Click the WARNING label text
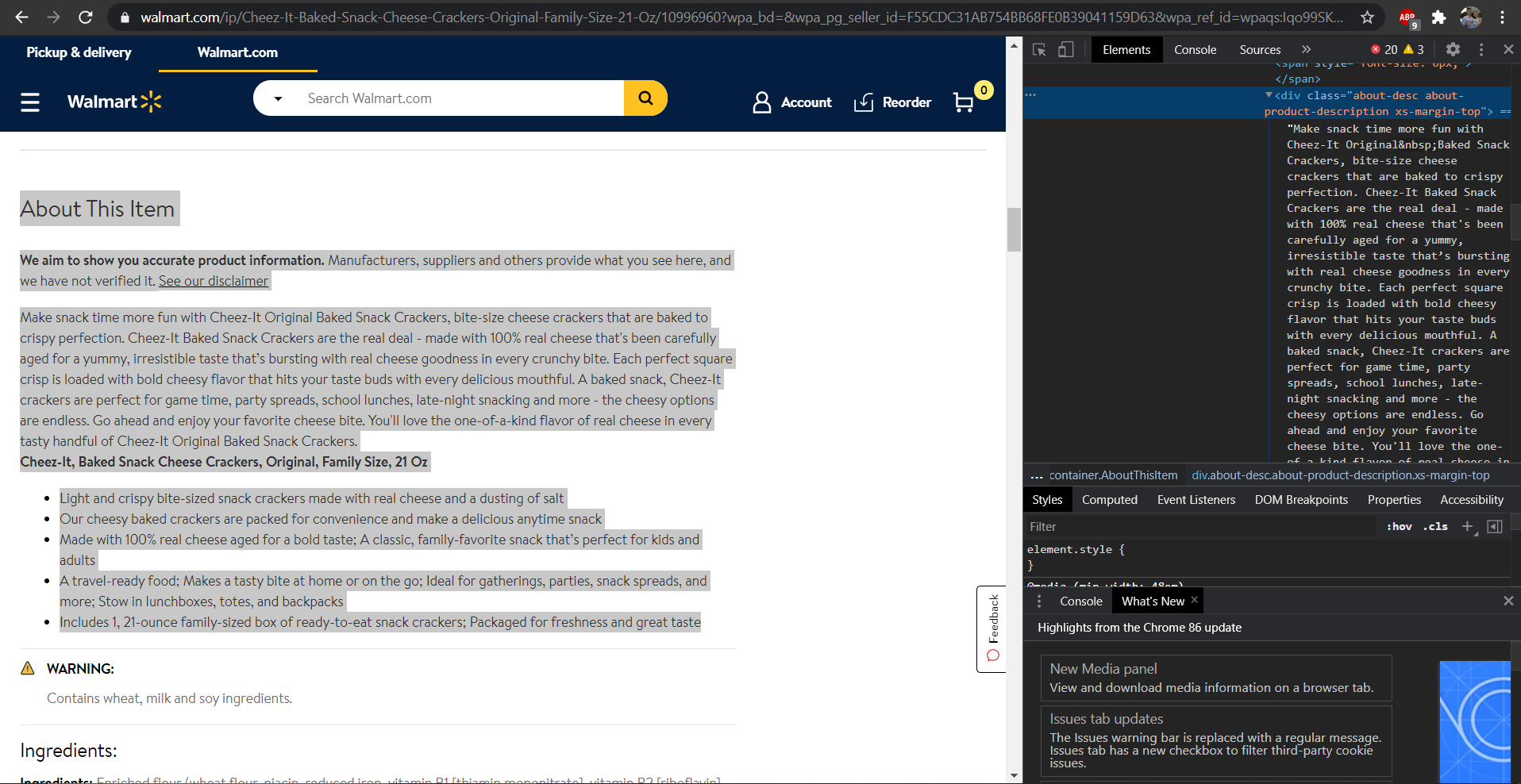Image resolution: width=1521 pixels, height=784 pixels. tap(80, 669)
